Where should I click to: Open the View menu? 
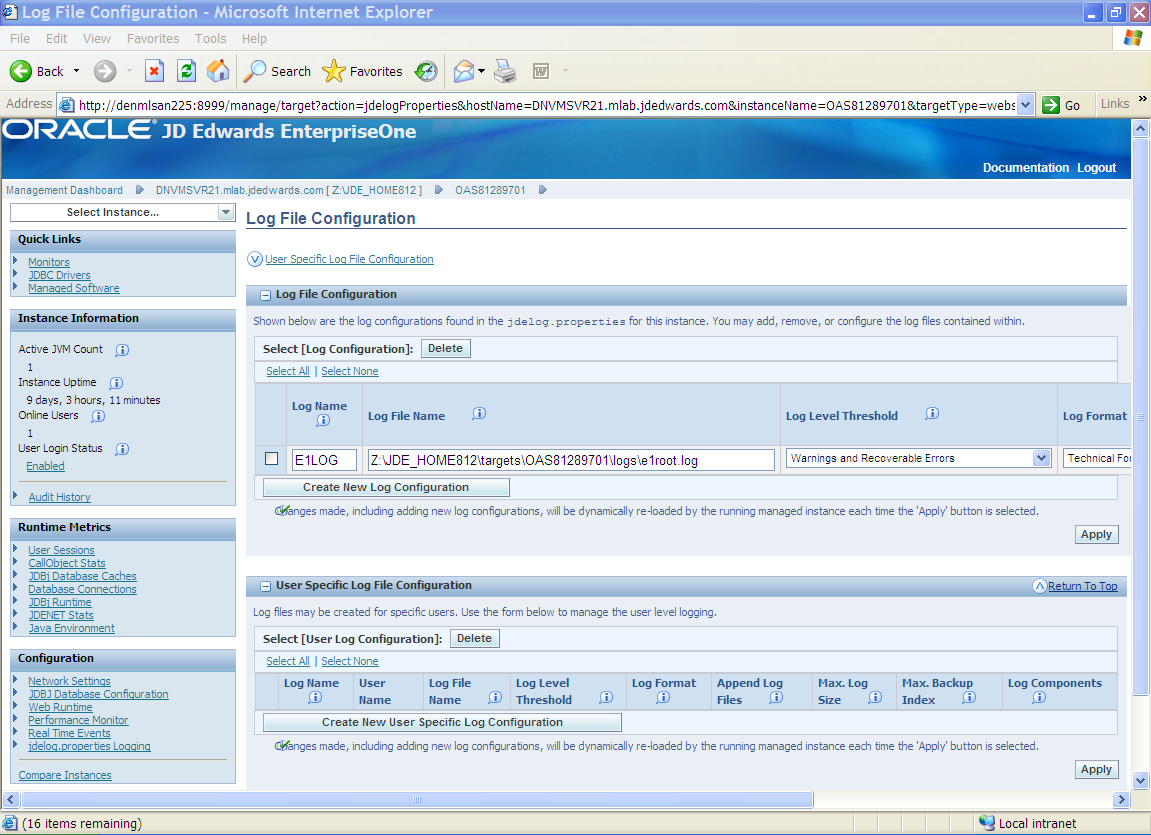97,39
